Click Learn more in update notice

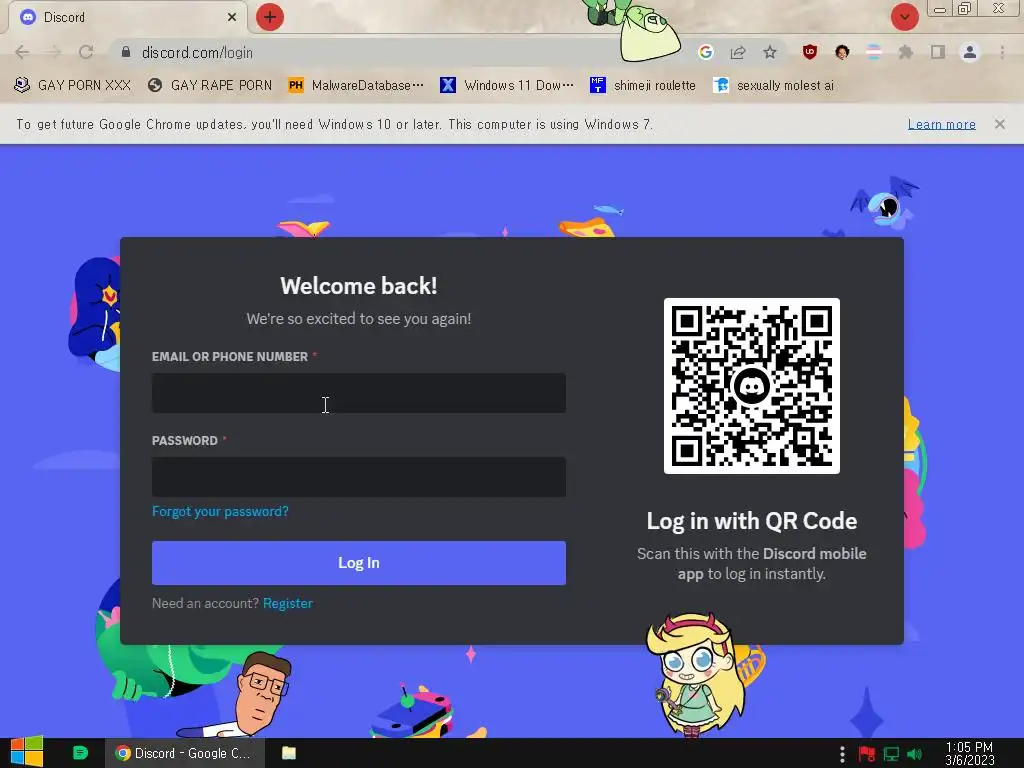click(941, 124)
